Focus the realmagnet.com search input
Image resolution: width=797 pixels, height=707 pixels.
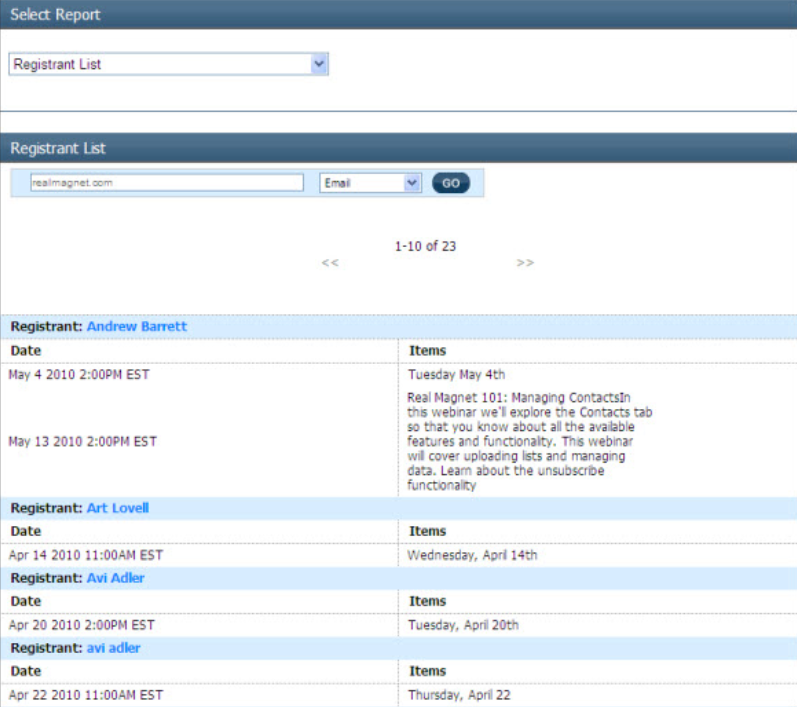tap(167, 182)
